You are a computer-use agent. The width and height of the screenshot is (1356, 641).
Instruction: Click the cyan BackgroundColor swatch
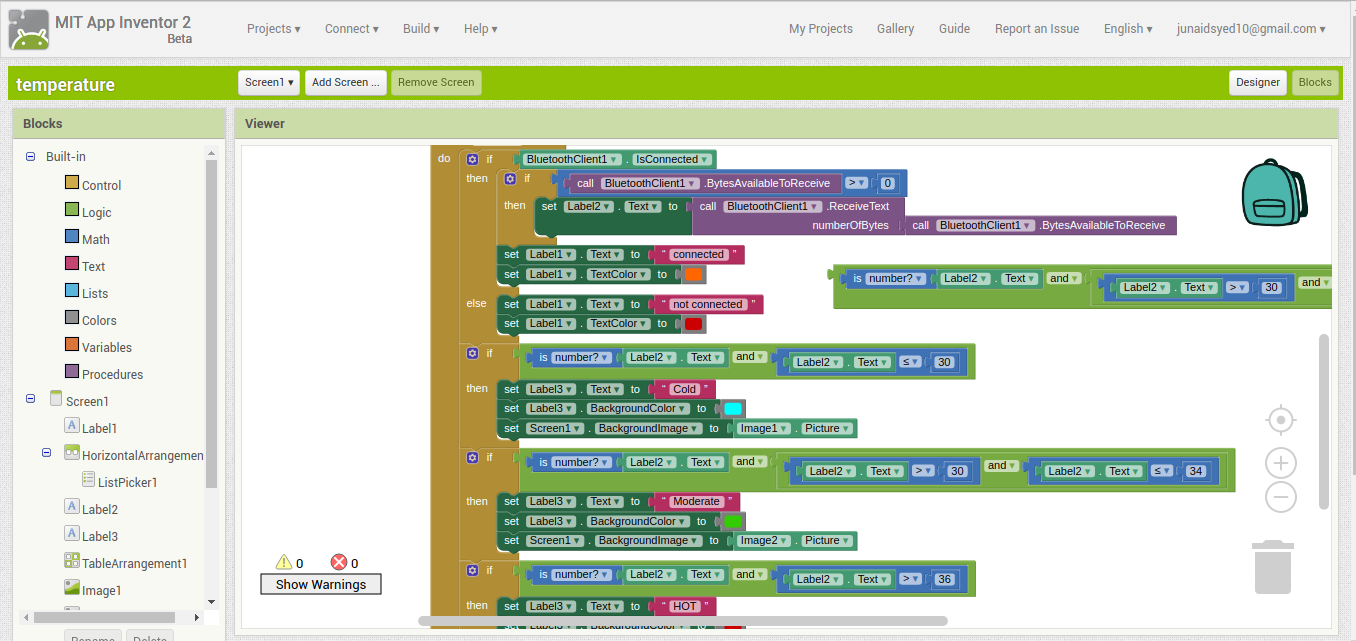point(732,408)
